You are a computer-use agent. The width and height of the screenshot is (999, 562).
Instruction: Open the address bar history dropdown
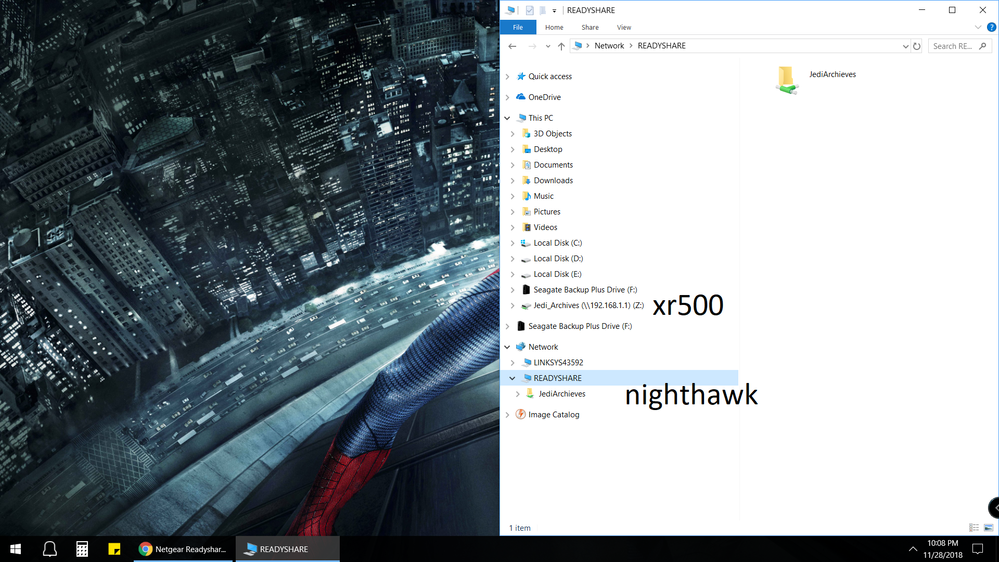point(905,46)
